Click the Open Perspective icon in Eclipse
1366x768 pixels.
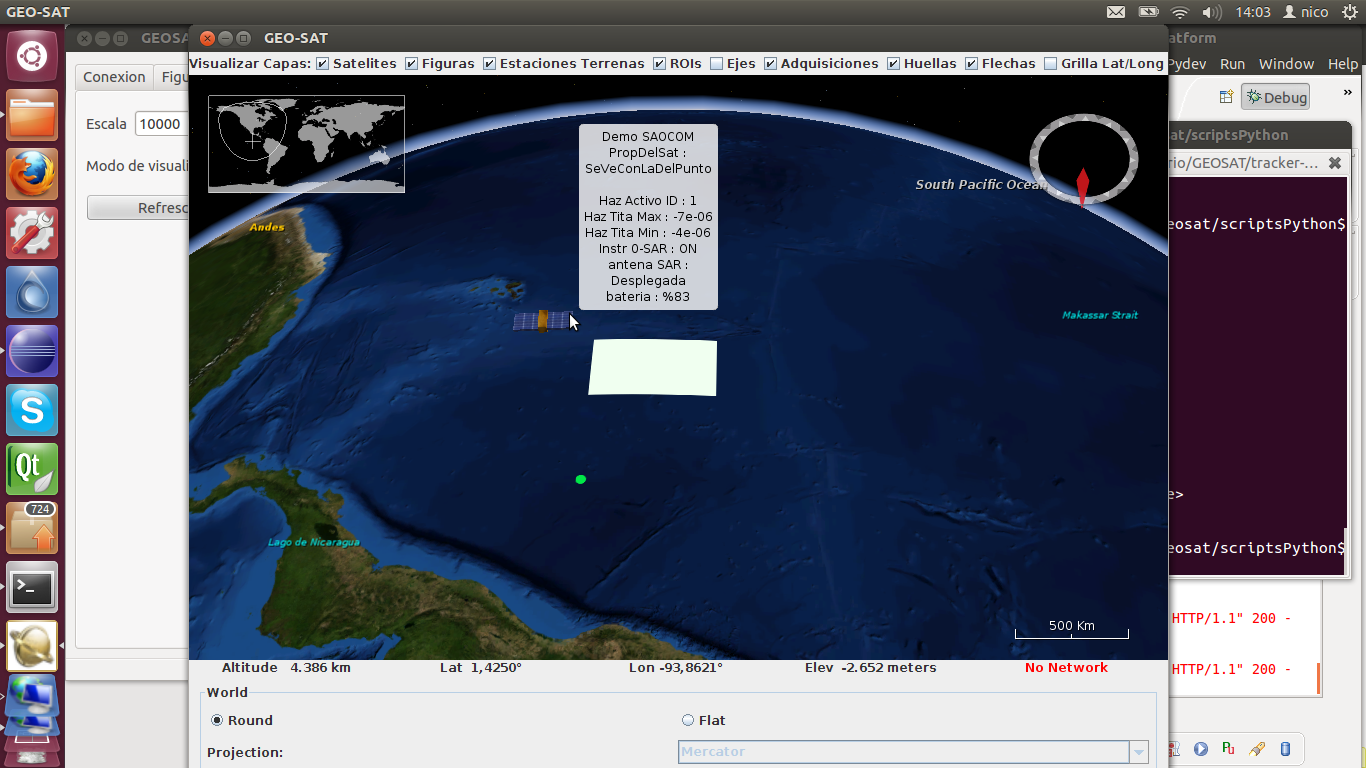coord(1226,97)
